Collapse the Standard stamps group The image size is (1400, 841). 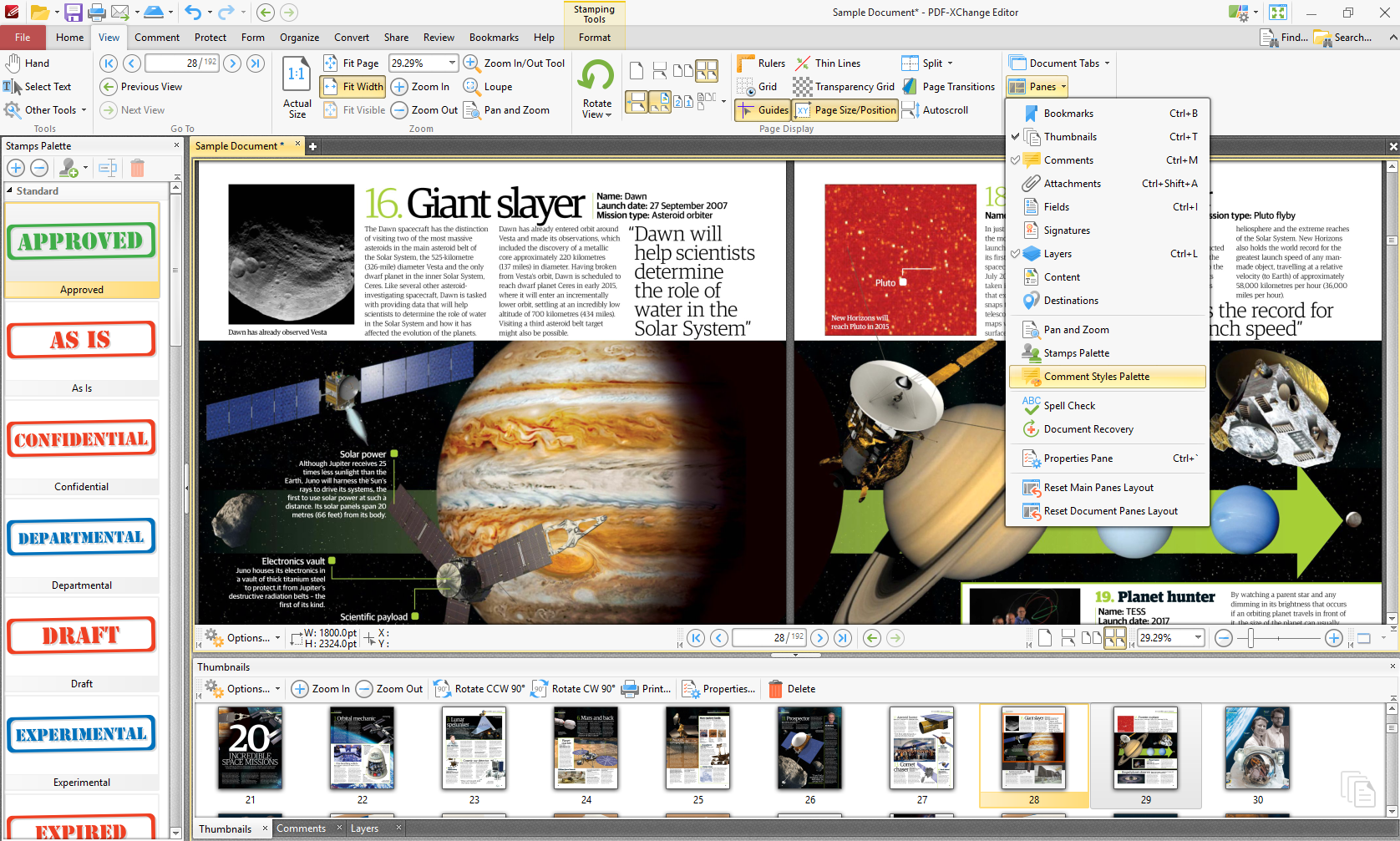point(10,191)
